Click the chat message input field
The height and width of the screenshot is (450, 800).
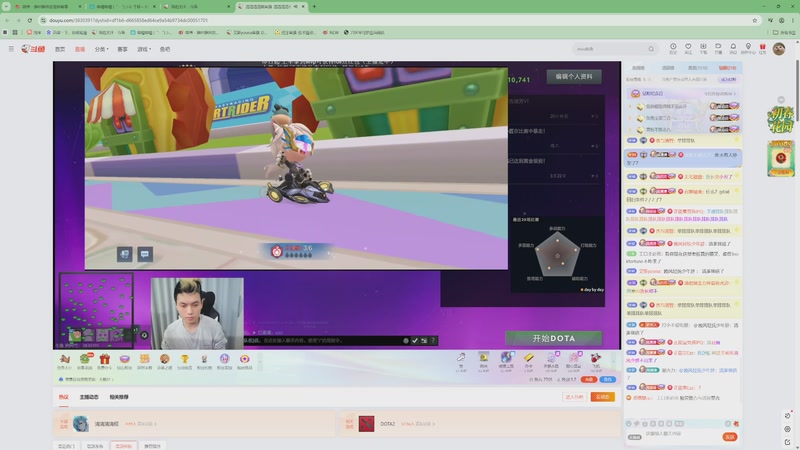681,434
